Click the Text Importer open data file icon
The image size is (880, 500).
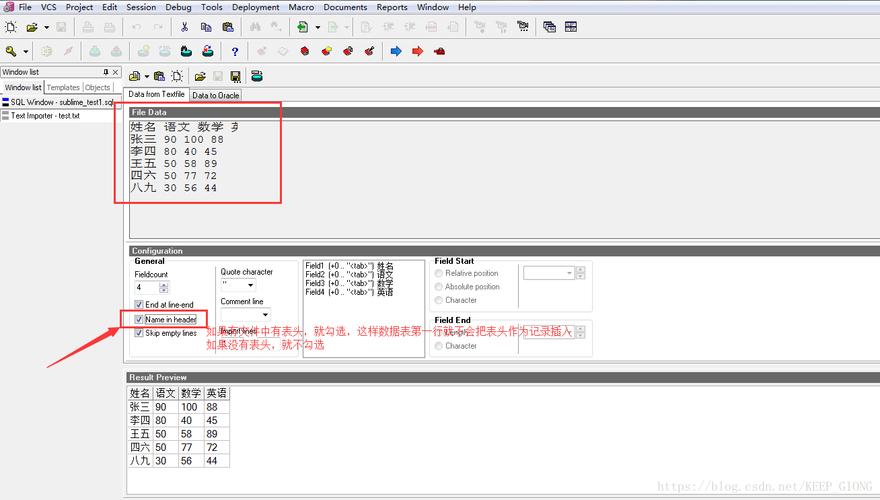coord(135,76)
